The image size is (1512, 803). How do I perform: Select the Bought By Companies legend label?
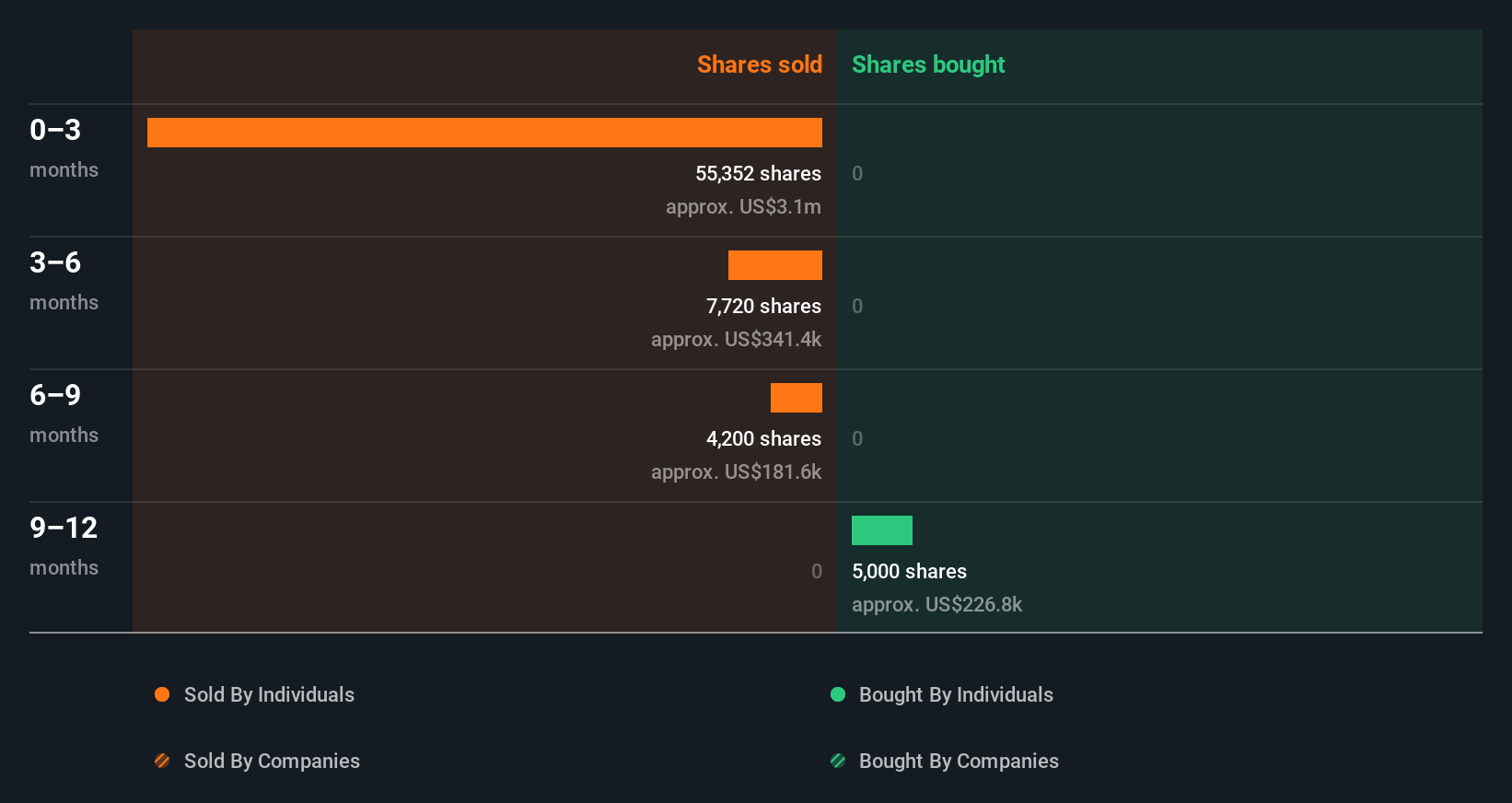(x=959, y=762)
